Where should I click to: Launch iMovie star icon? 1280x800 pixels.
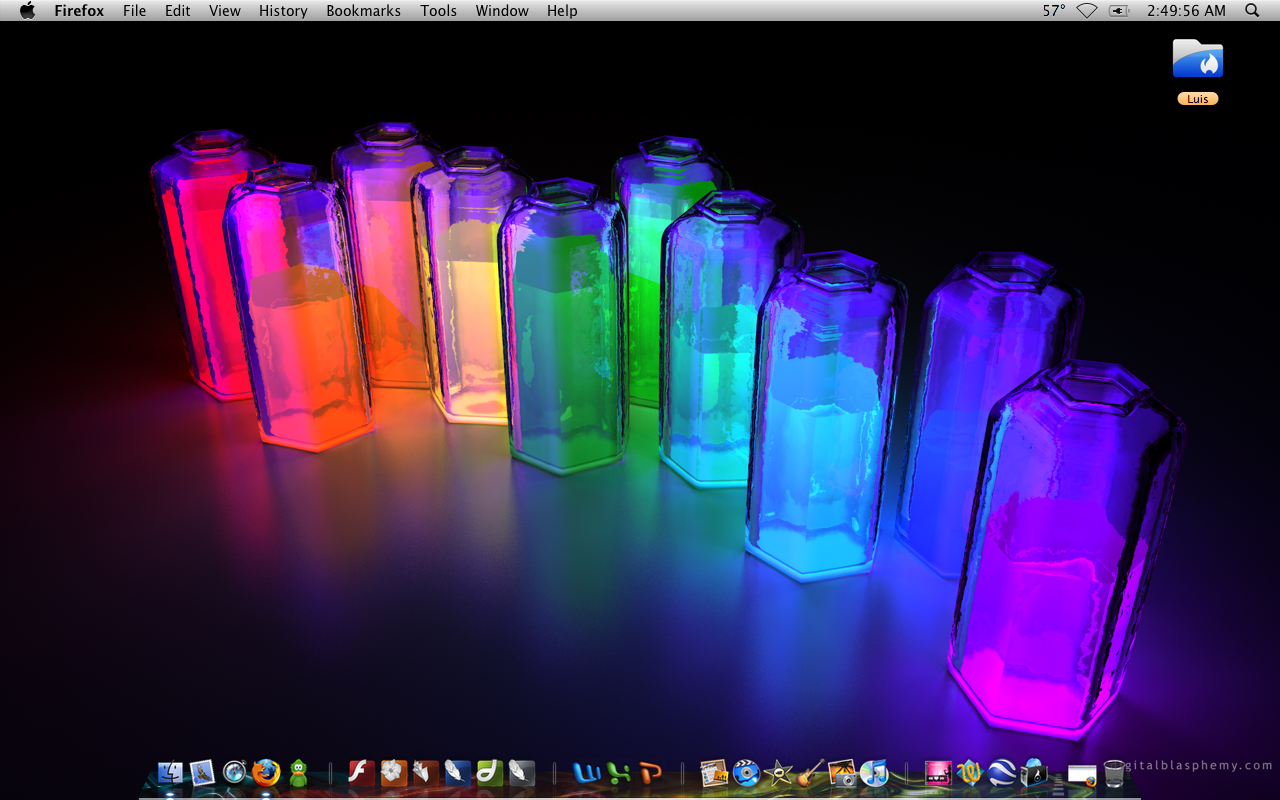click(x=778, y=773)
